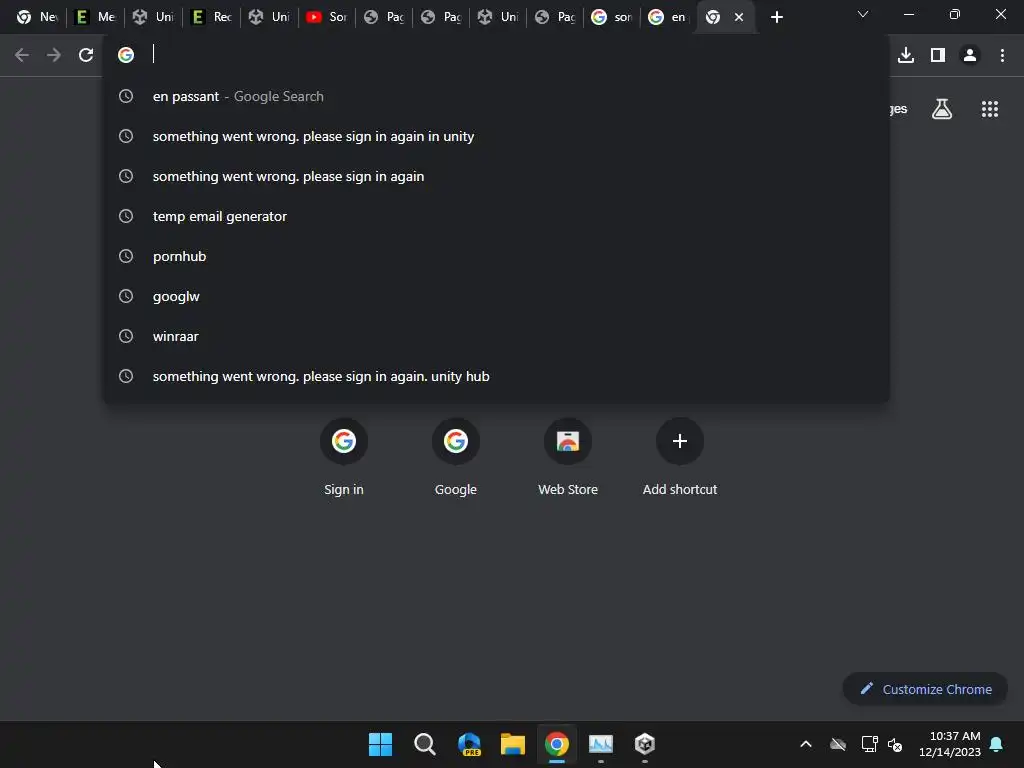Click the muted volume tray icon
This screenshot has width=1024, height=768.
(x=895, y=744)
